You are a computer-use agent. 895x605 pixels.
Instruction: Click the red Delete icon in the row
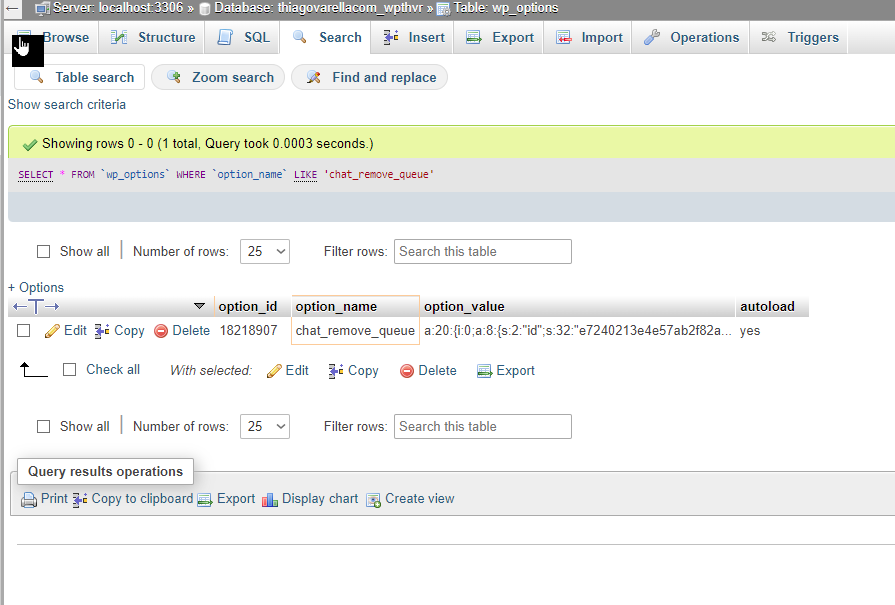pos(161,331)
